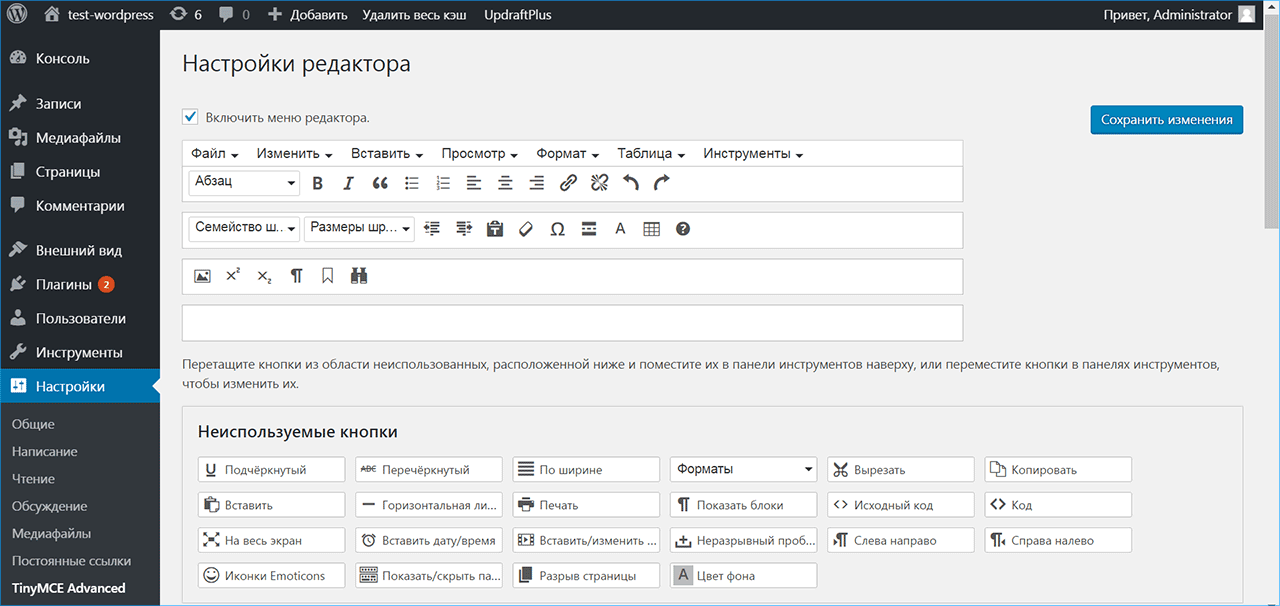1280x606 pixels.
Task: Click the decrease indent icon
Action: pyautogui.click(x=432, y=229)
